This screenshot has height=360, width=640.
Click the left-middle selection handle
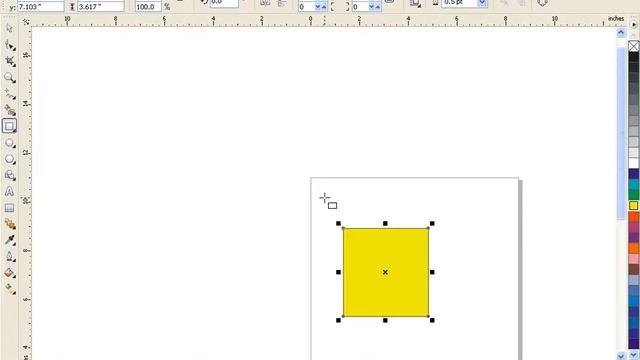pyautogui.click(x=338, y=272)
